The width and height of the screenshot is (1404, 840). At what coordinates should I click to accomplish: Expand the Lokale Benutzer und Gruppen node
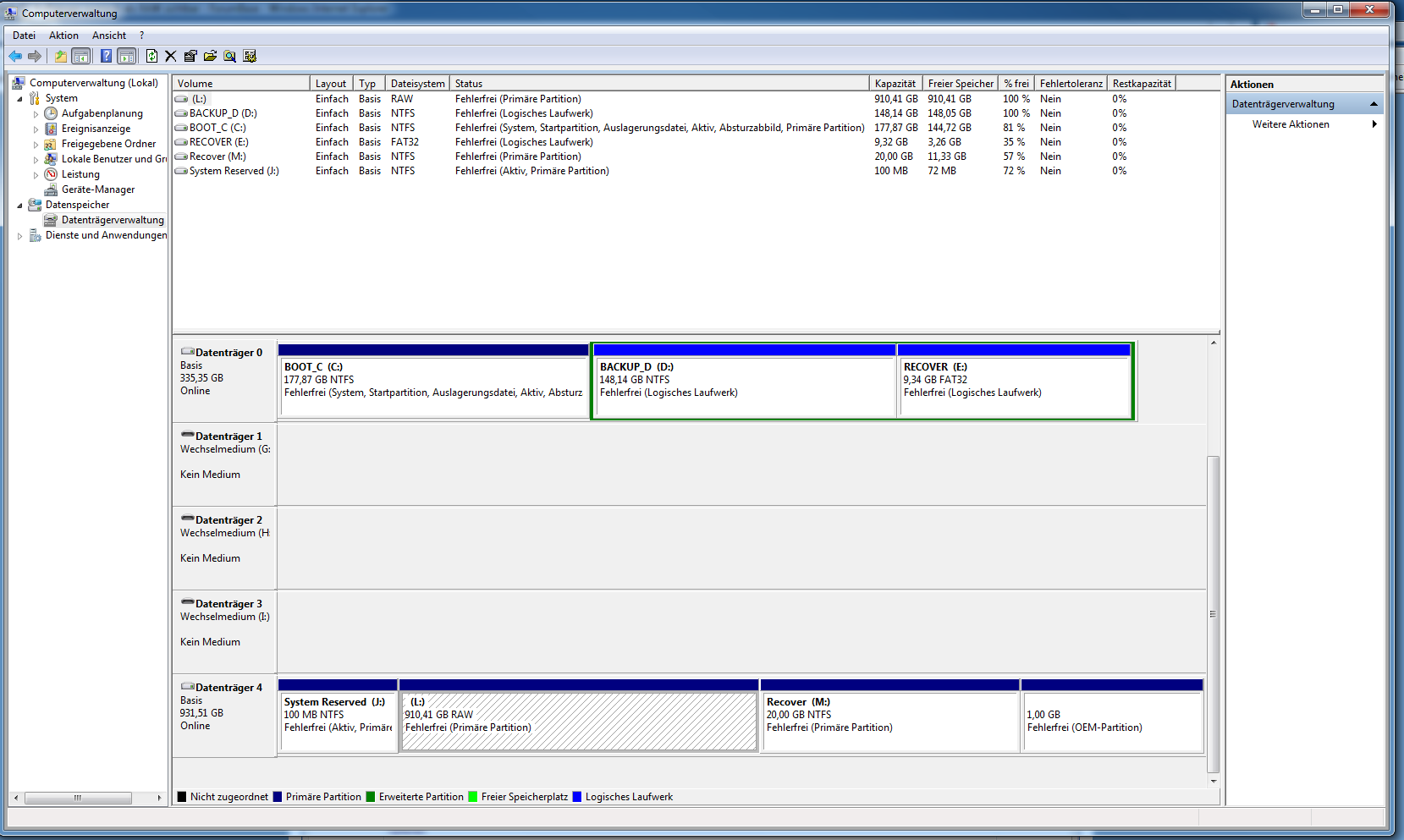pos(36,160)
